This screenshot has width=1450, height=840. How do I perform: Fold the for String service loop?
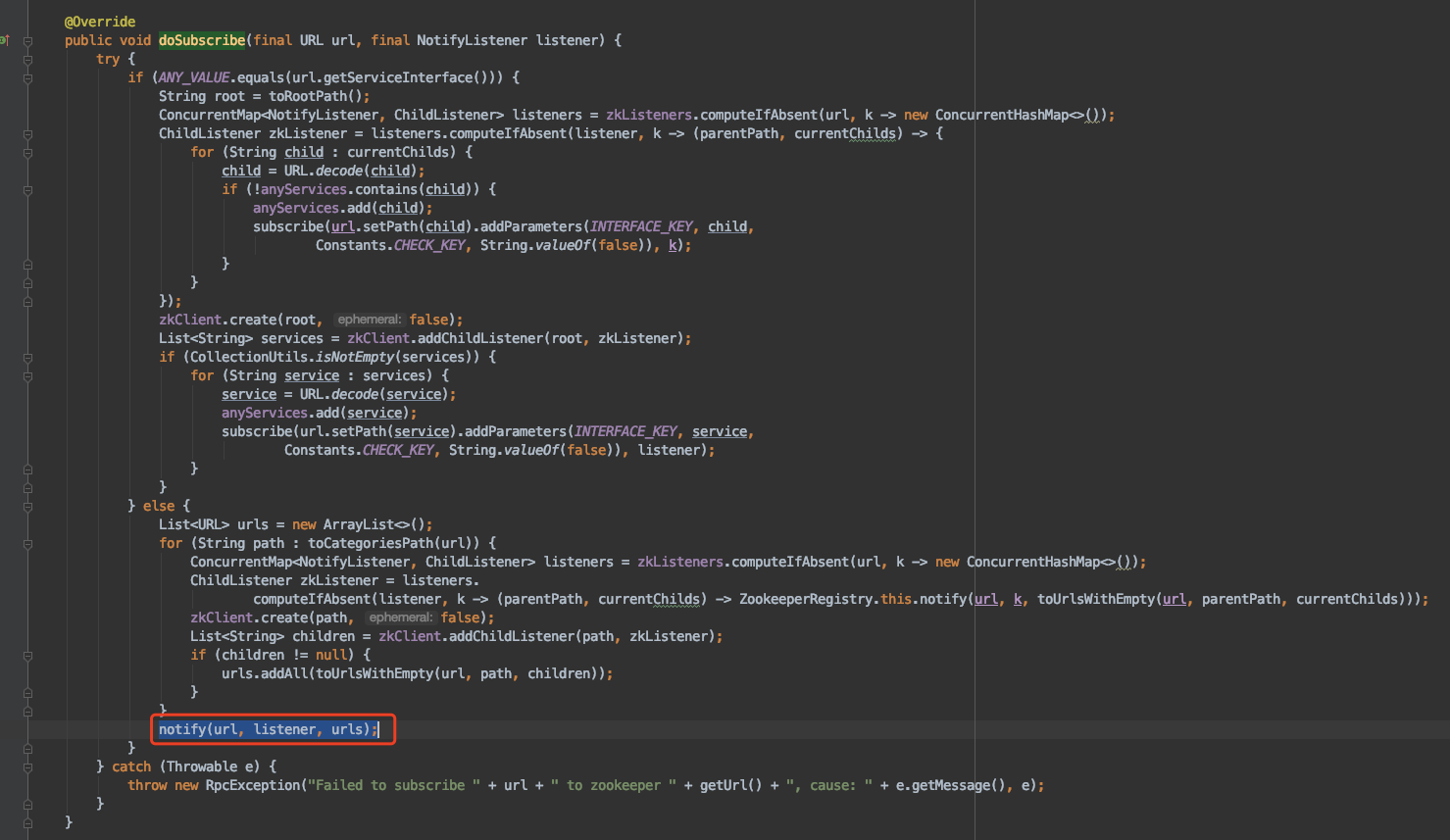(27, 376)
